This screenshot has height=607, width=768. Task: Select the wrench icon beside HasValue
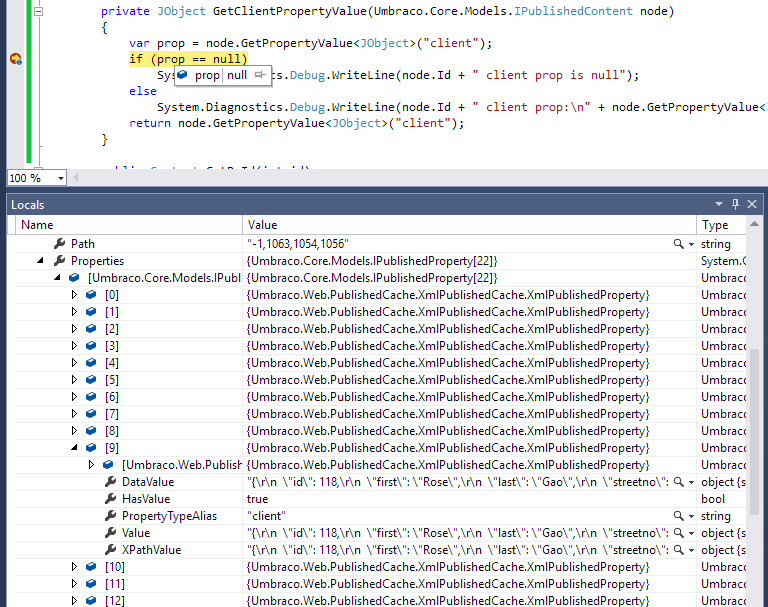(111, 499)
